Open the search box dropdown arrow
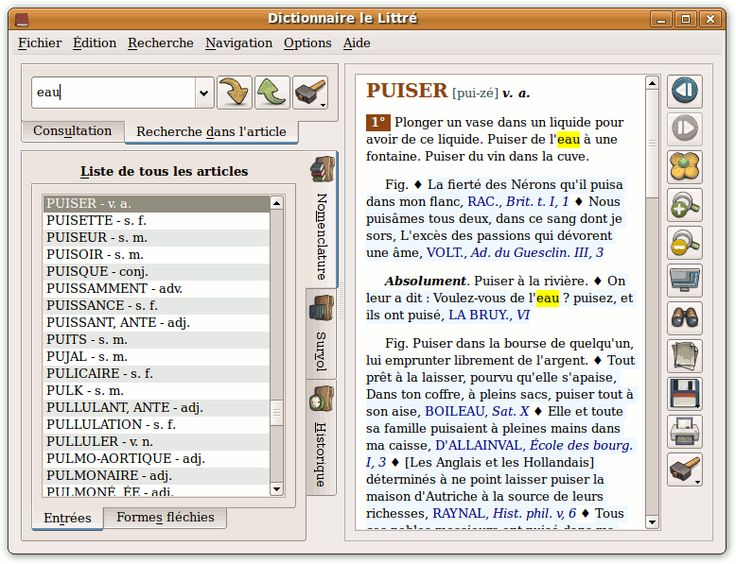The image size is (736, 564). [204, 93]
